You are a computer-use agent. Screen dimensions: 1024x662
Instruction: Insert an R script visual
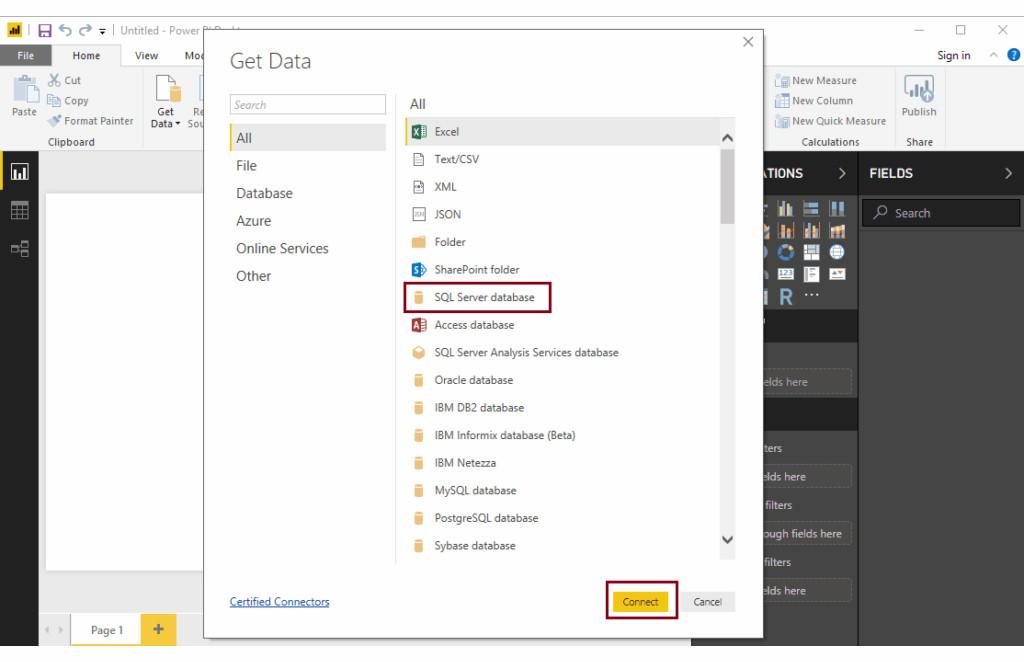[787, 296]
